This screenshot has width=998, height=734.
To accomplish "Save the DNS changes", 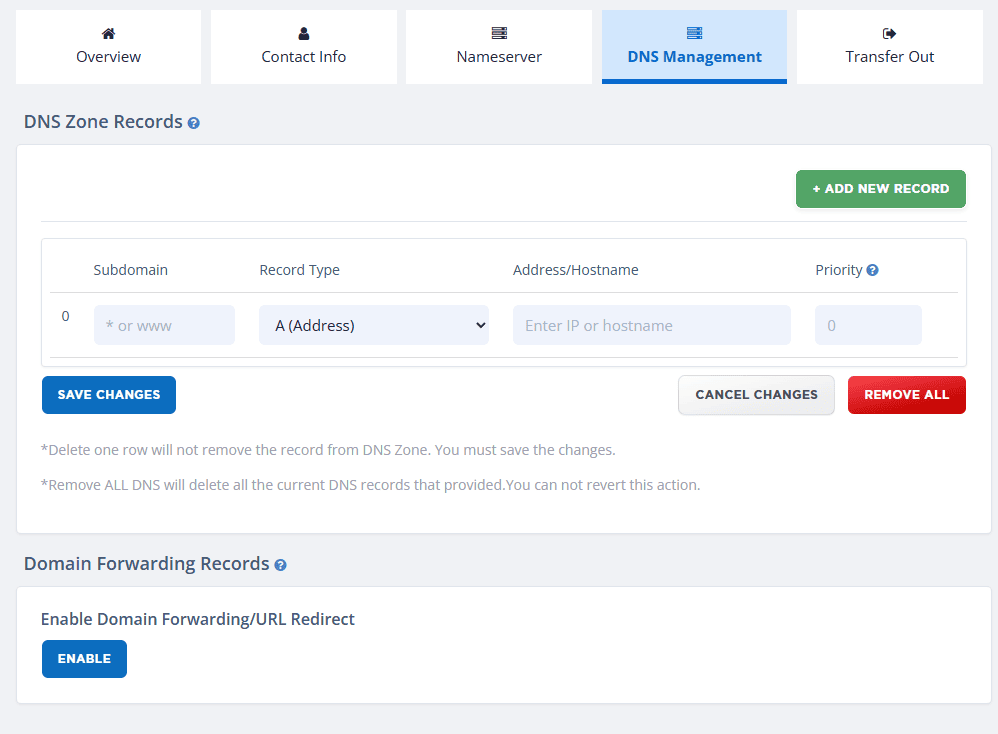I will click(x=109, y=395).
